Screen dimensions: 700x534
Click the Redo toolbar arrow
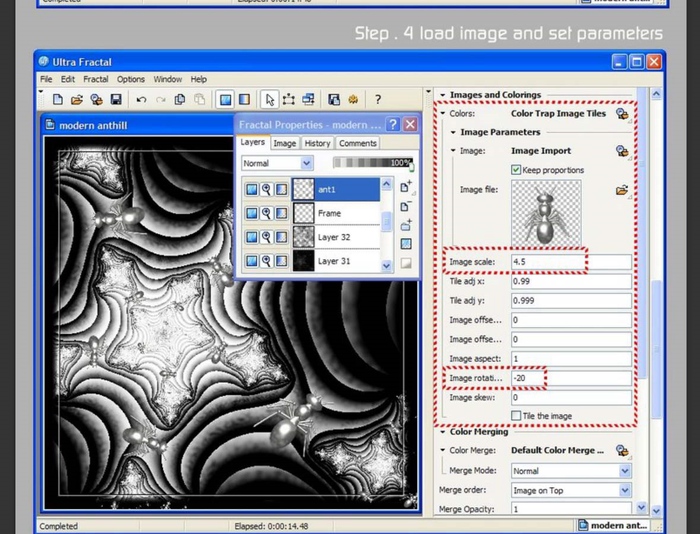point(161,99)
